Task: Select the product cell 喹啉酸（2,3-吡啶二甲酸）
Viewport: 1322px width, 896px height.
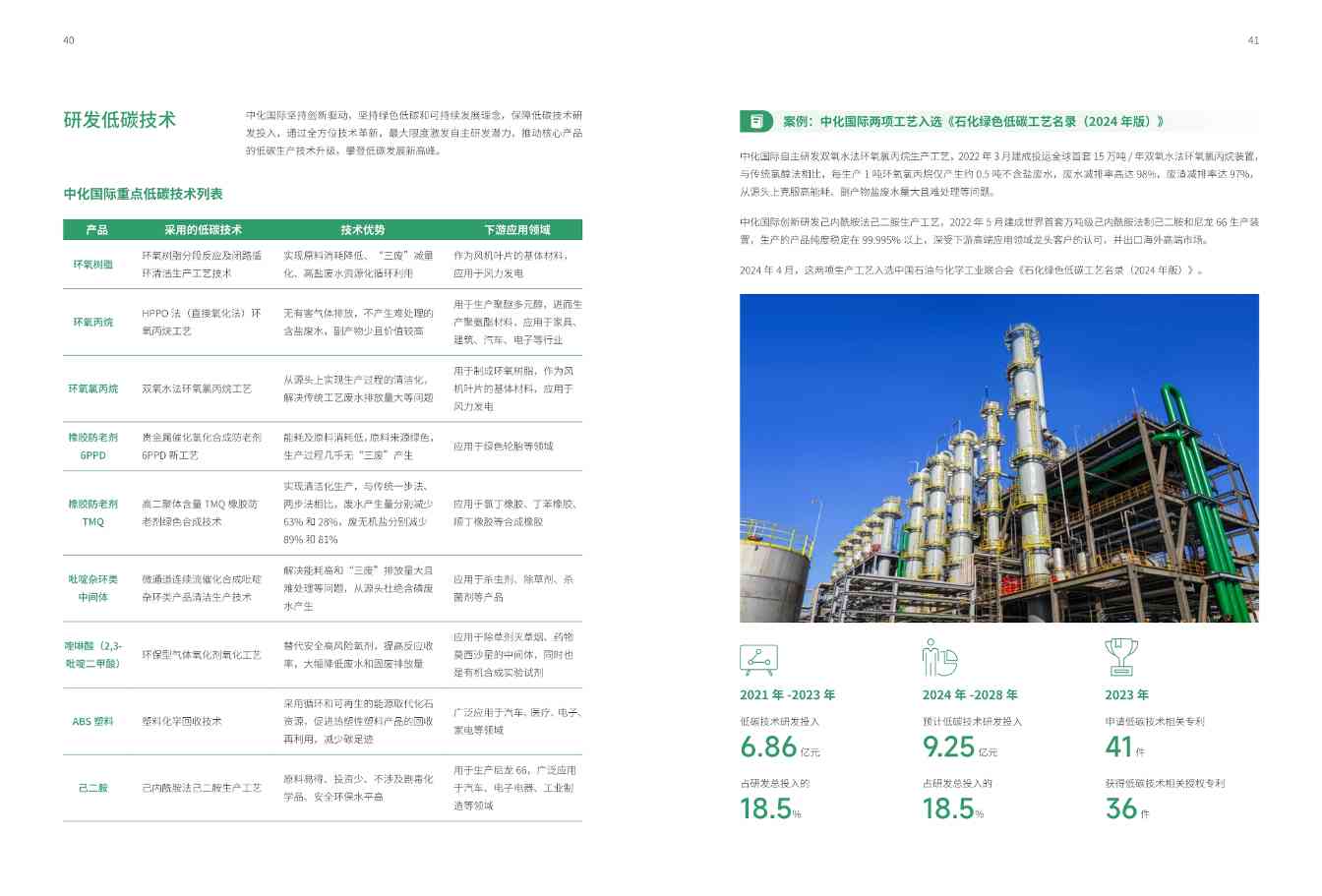Action: 93,655
